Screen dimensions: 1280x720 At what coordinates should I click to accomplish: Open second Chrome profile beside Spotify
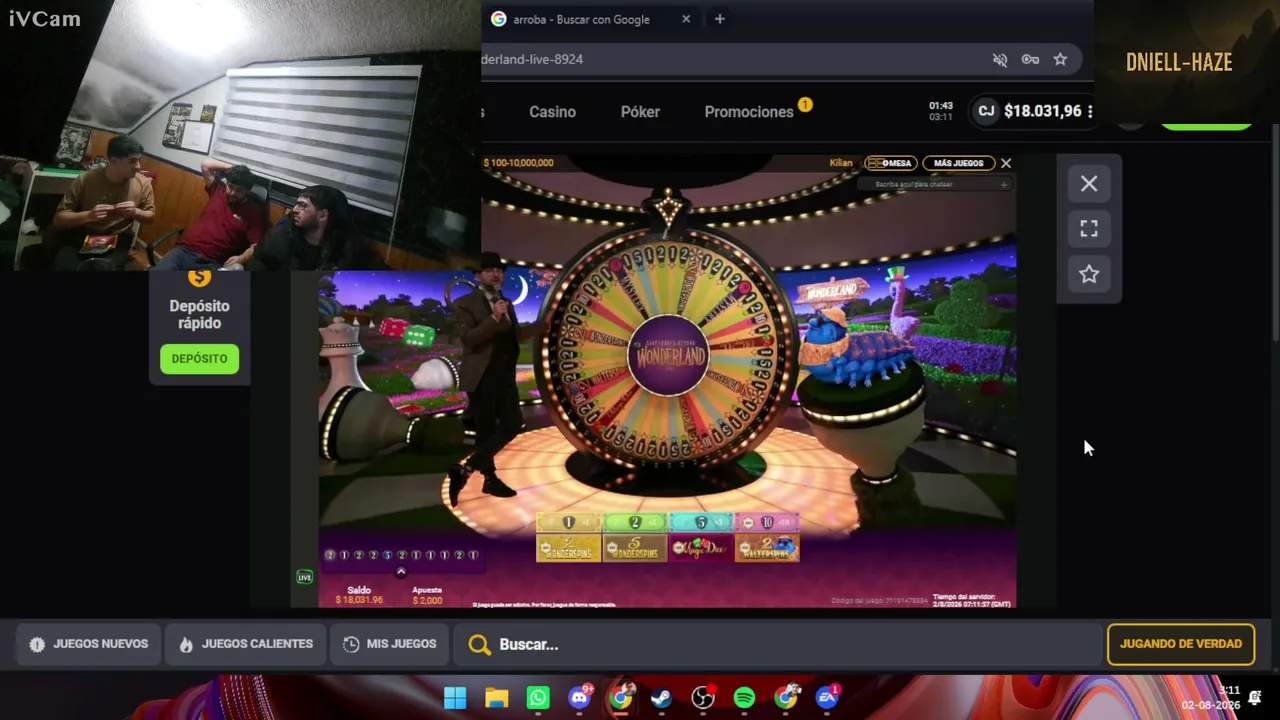coord(787,697)
